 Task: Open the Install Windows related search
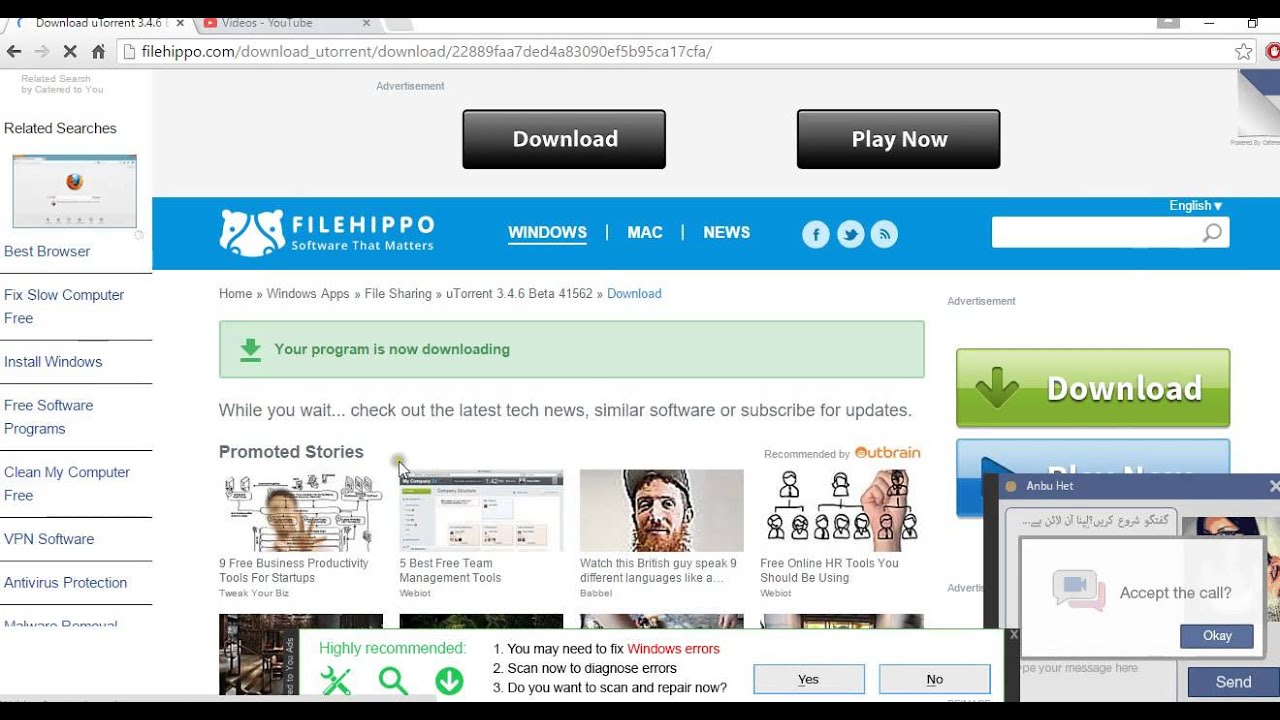point(53,362)
